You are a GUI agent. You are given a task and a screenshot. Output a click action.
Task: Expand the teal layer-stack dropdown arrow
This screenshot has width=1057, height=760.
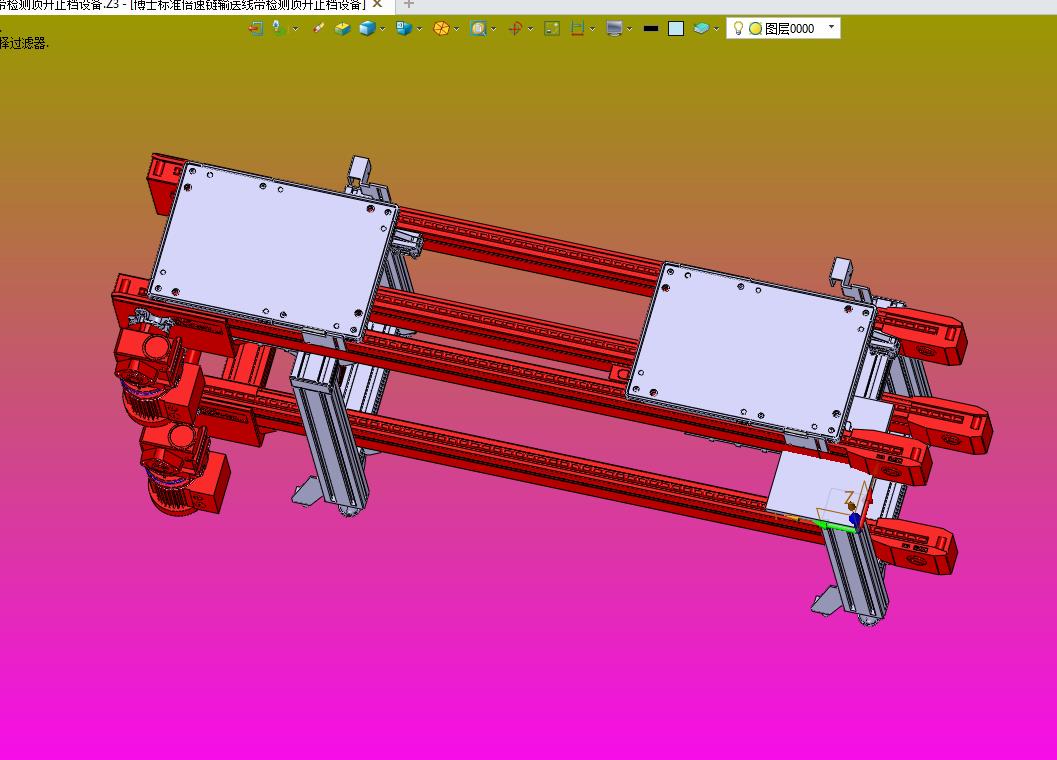[x=717, y=29]
